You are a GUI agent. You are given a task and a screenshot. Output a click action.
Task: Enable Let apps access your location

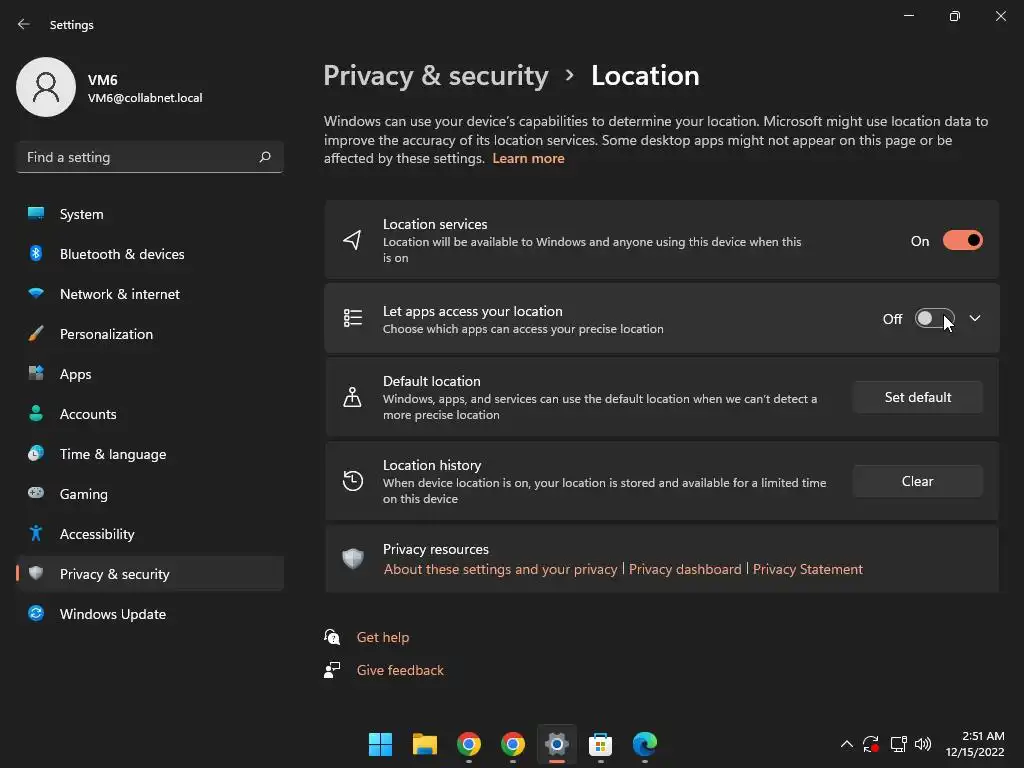tap(934, 319)
